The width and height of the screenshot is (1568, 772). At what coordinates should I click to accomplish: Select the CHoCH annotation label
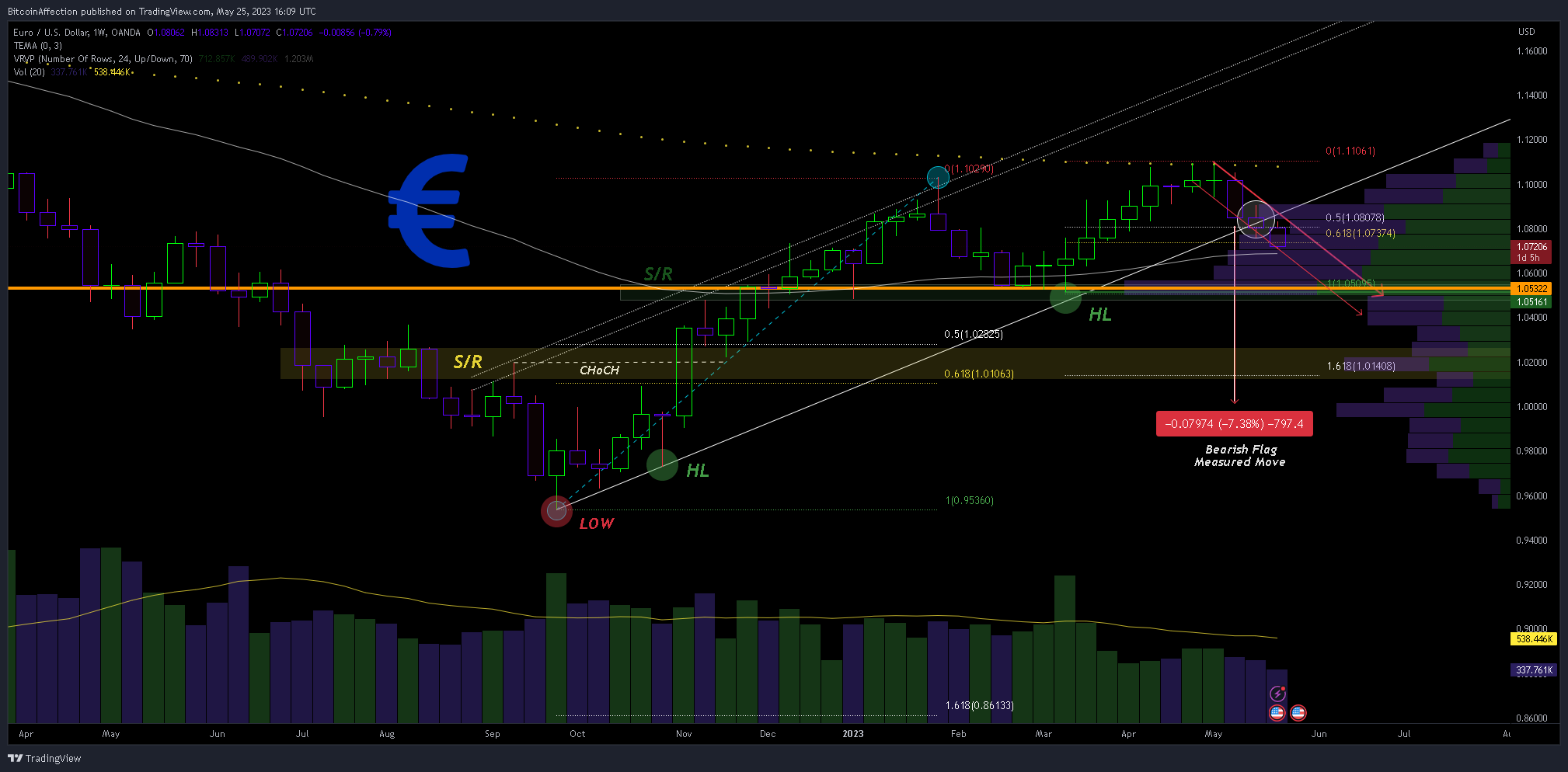tap(599, 370)
